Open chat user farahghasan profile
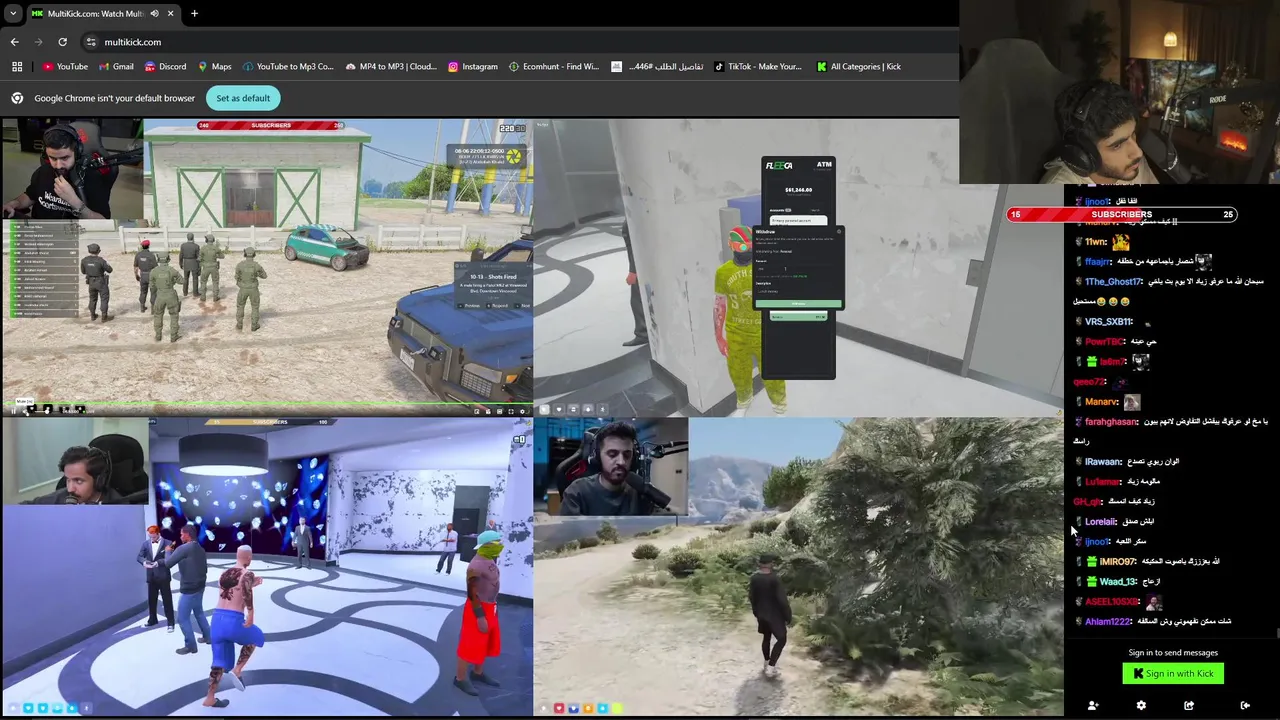Viewport: 1280px width, 720px height. click(x=1111, y=421)
